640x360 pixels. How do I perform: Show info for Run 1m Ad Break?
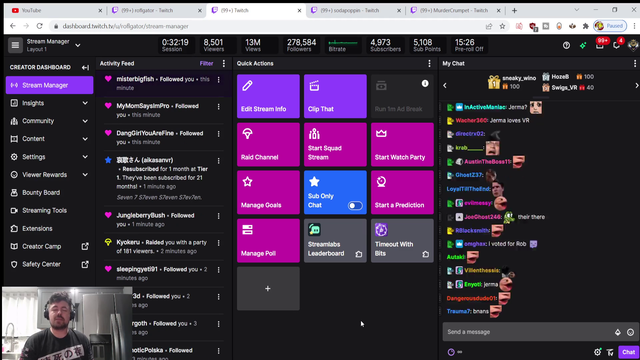tap(425, 83)
